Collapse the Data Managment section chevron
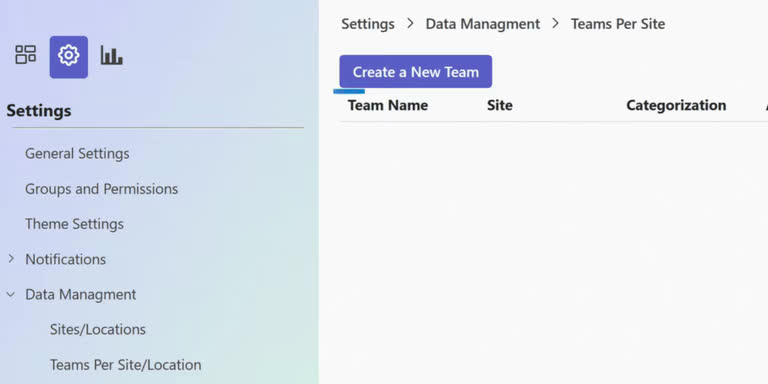This screenshot has width=768, height=384. point(11,294)
